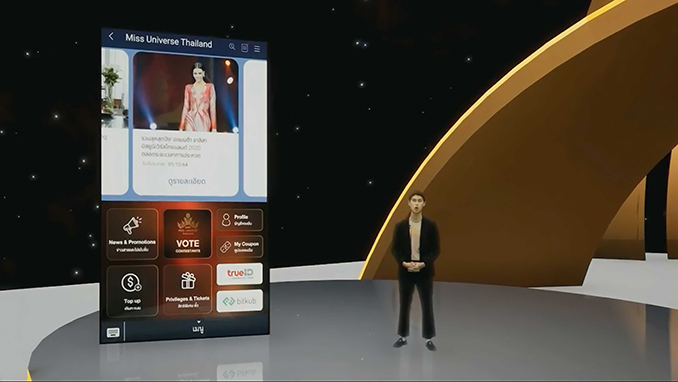Open the notes icon in header
This screenshot has width=678, height=382.
[244, 48]
